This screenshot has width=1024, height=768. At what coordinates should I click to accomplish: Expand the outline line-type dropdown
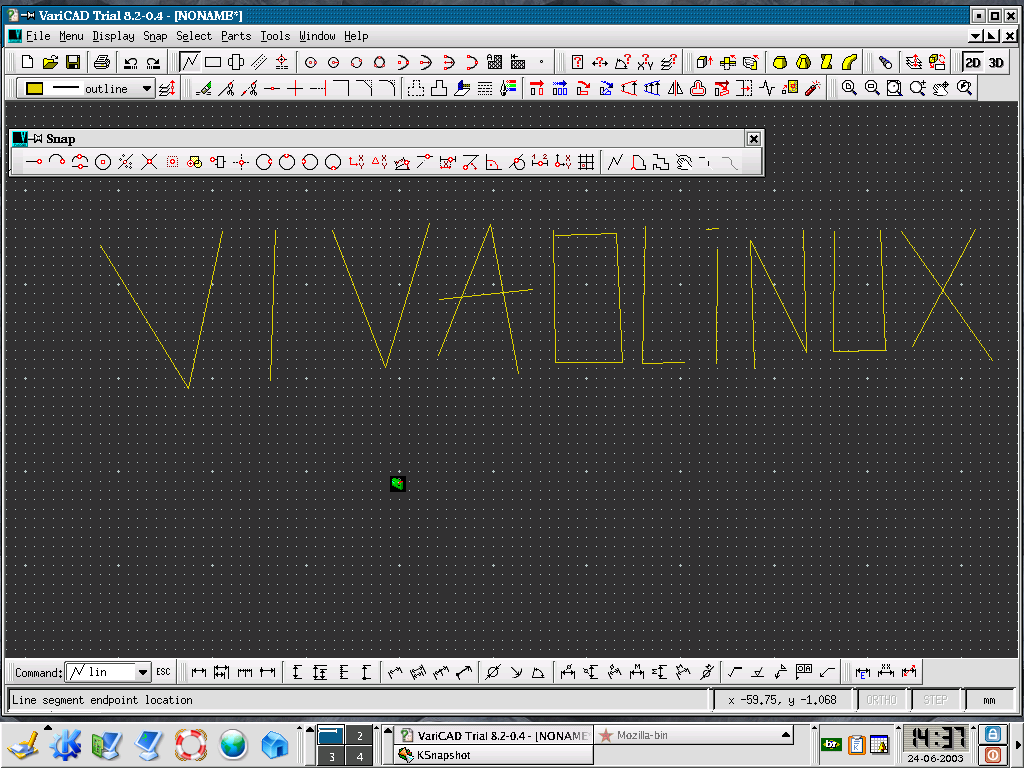147,88
